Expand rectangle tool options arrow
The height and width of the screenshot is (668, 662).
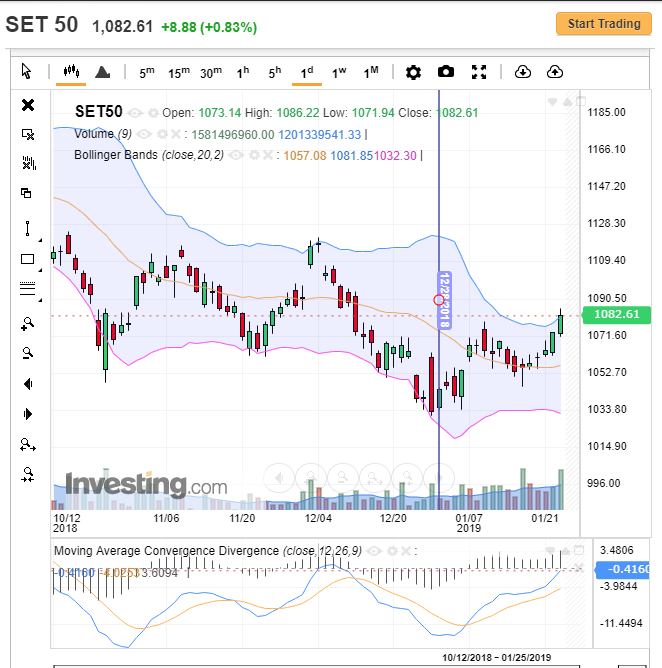tap(40, 271)
